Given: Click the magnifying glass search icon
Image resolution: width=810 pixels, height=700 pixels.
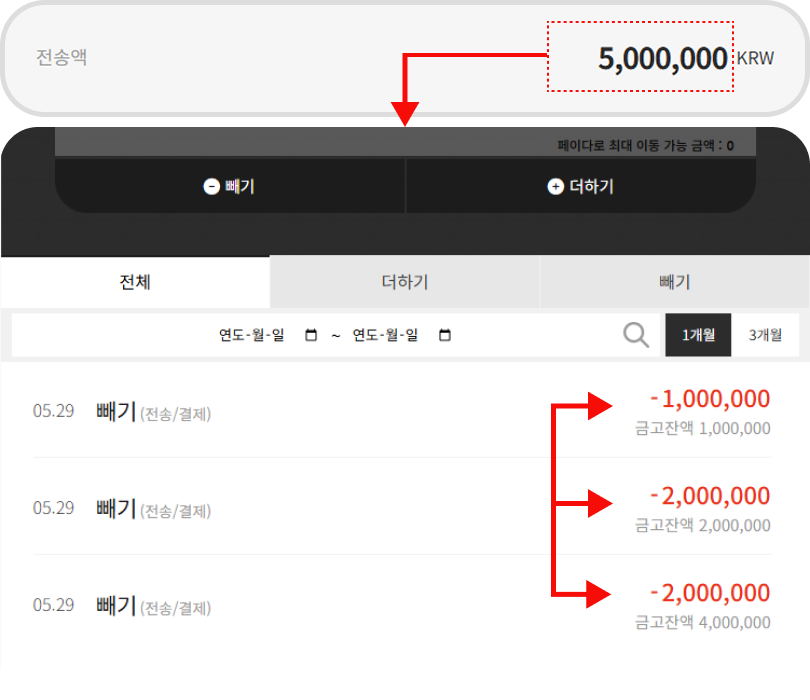Looking at the screenshot, I should (x=636, y=335).
